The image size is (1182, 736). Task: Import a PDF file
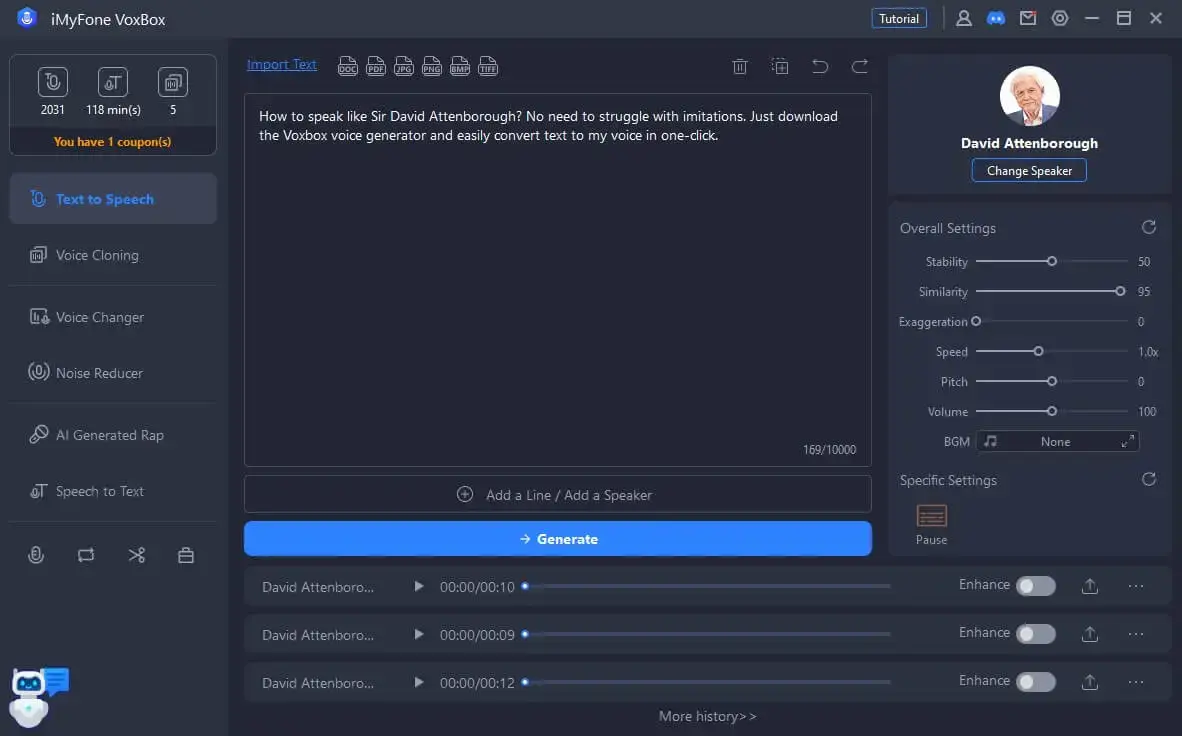tap(375, 66)
